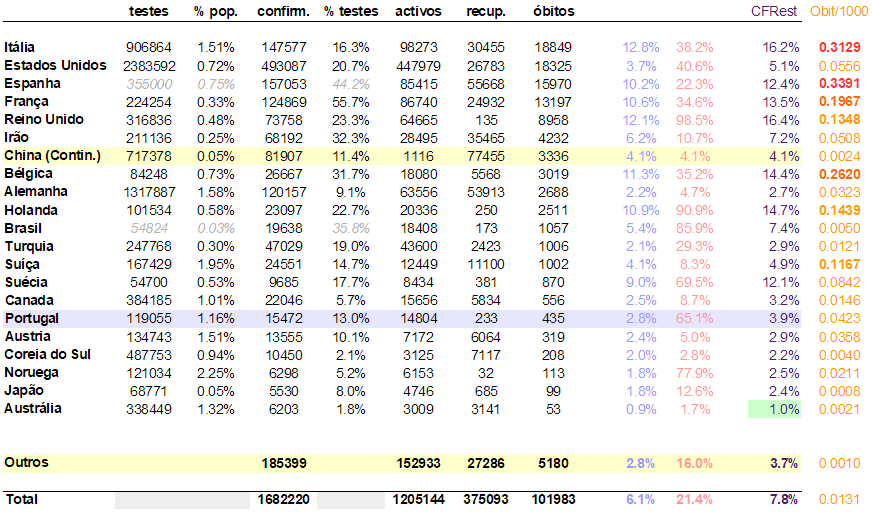Click the 'Brasil' row label
This screenshot has width=872, height=513.
point(23,228)
